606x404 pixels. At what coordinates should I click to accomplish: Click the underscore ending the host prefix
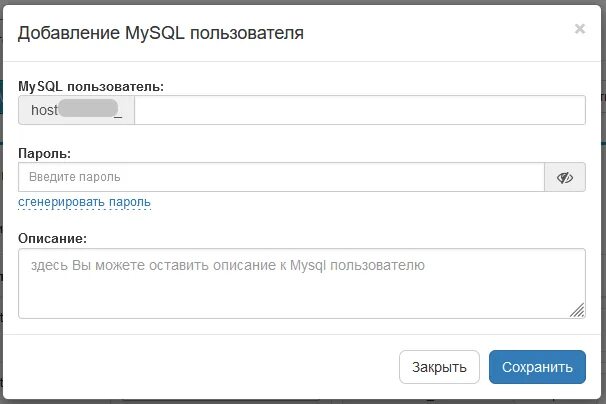tap(119, 111)
